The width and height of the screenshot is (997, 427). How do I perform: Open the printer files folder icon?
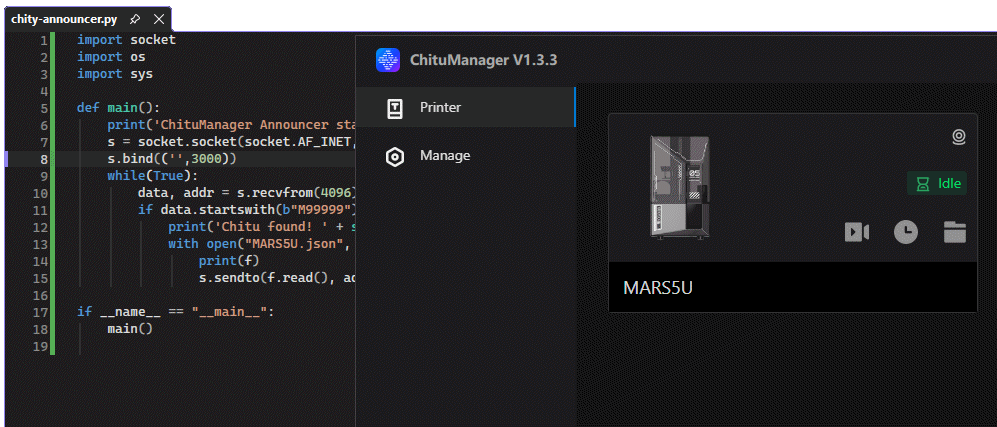click(954, 232)
